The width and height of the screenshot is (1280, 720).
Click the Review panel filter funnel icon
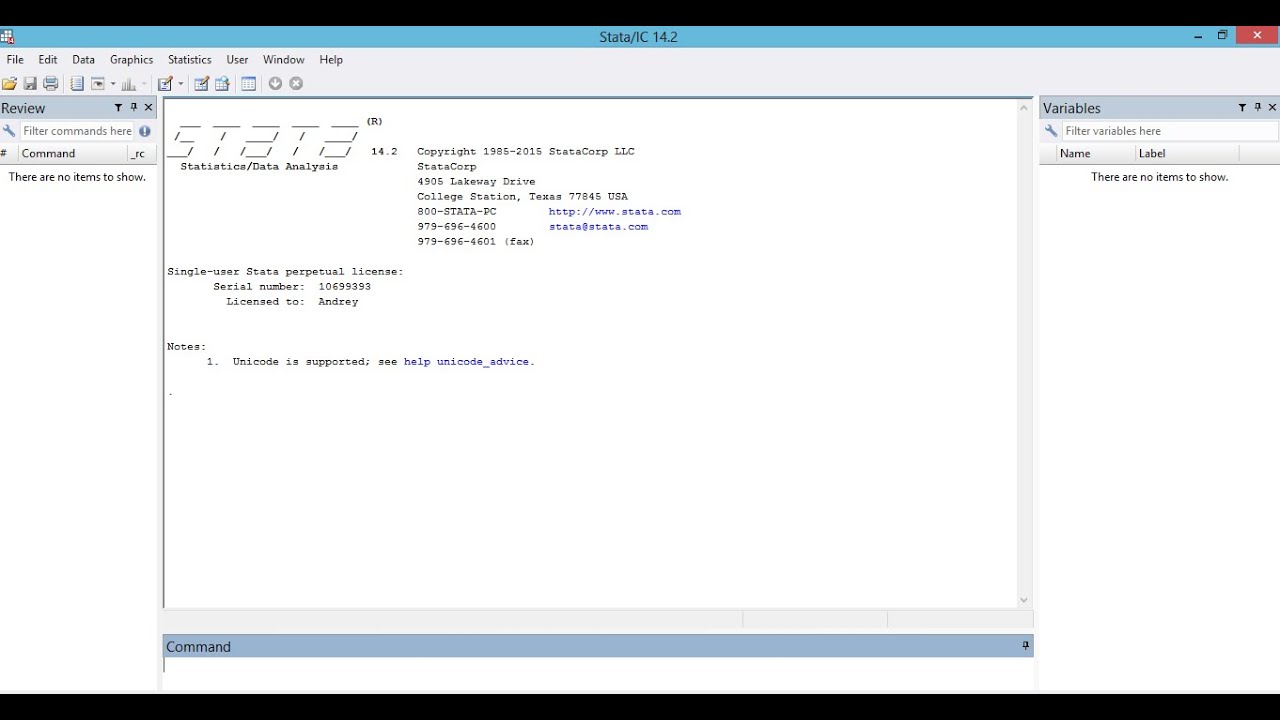(x=118, y=108)
